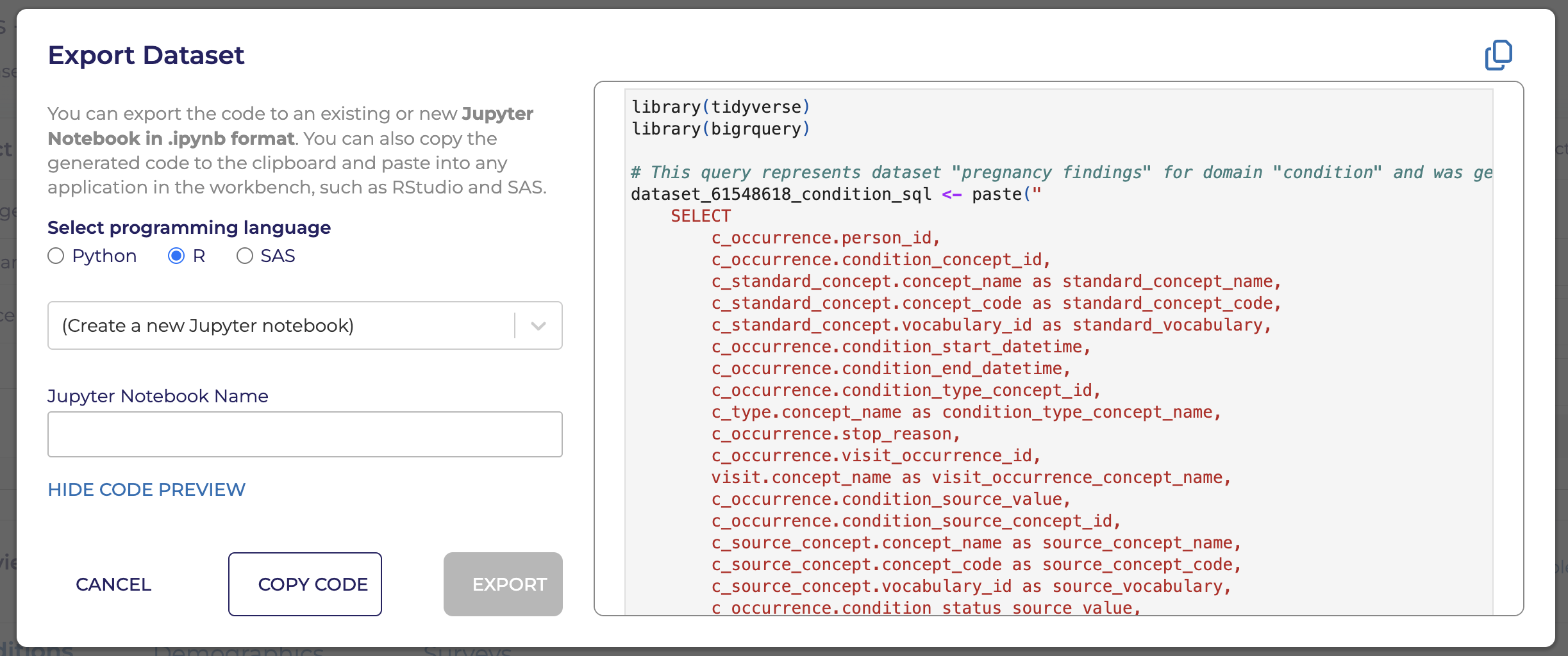Screen dimensions: 1568x656
Task: Open the "(Create a new Jupyter notebook)" combo box
Action: point(282,326)
